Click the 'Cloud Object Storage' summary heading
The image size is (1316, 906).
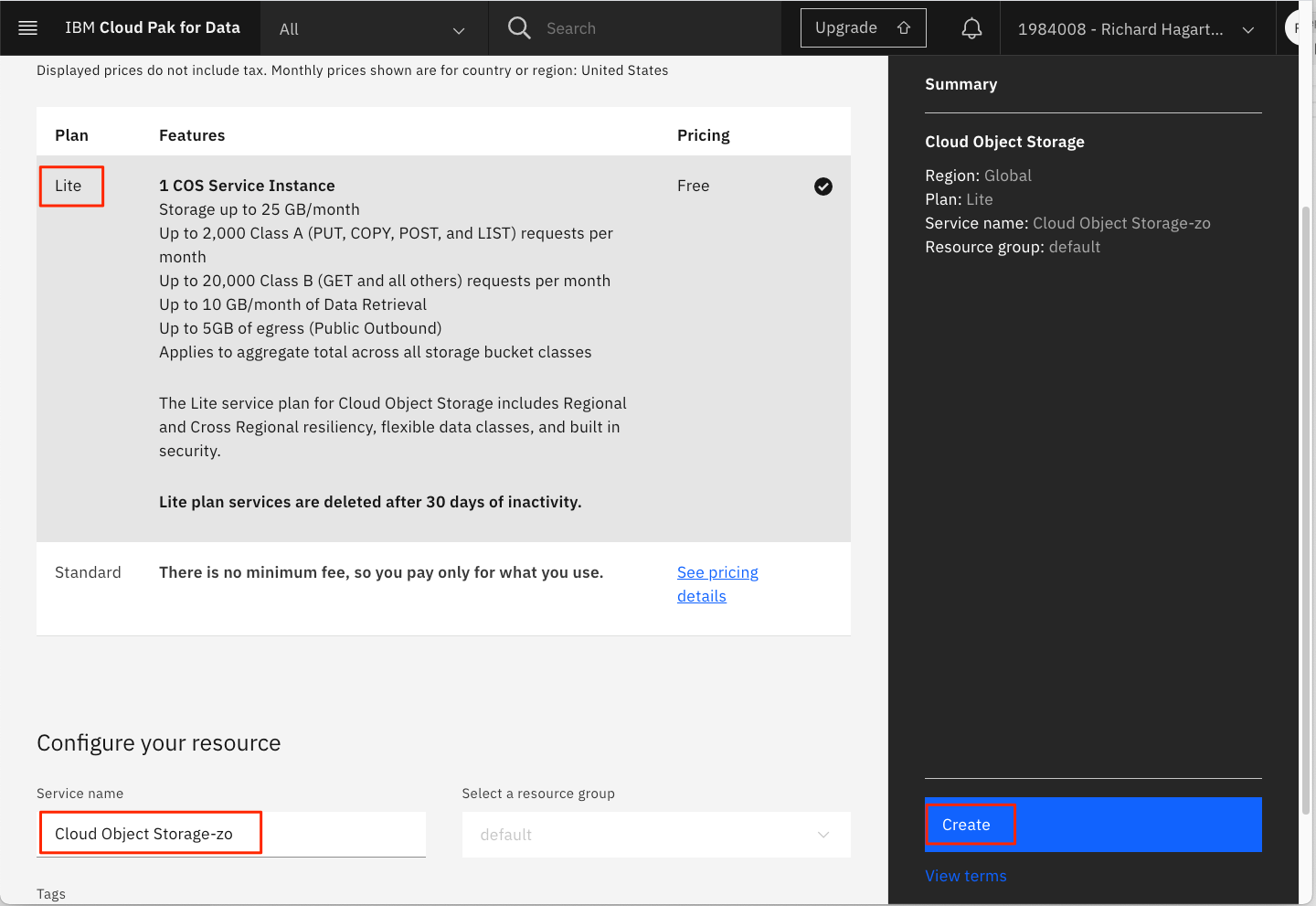pyautogui.click(x=1004, y=142)
